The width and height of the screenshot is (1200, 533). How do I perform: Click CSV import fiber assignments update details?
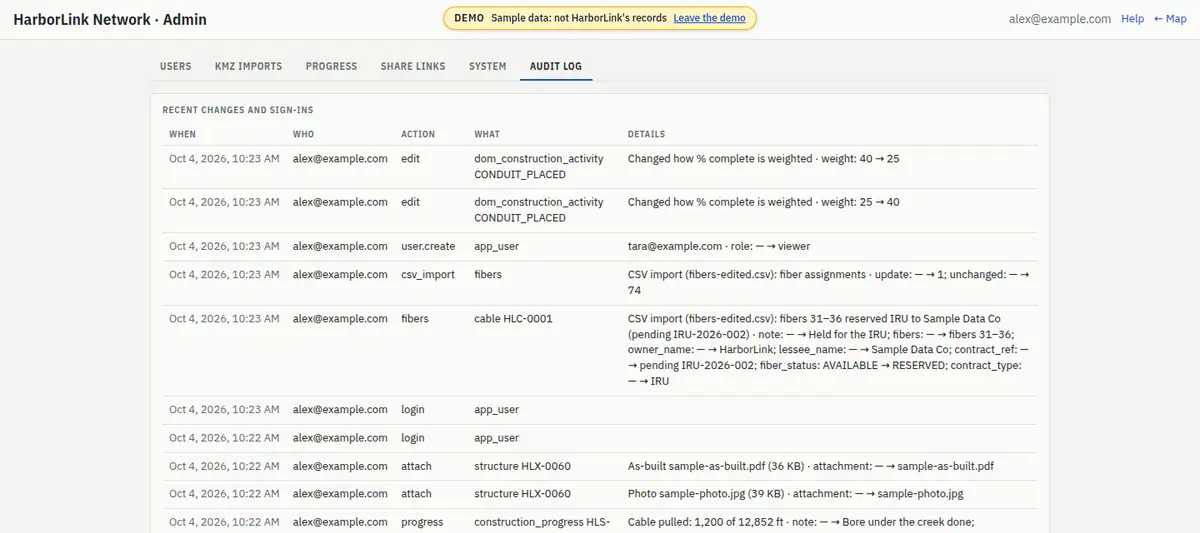coord(828,282)
